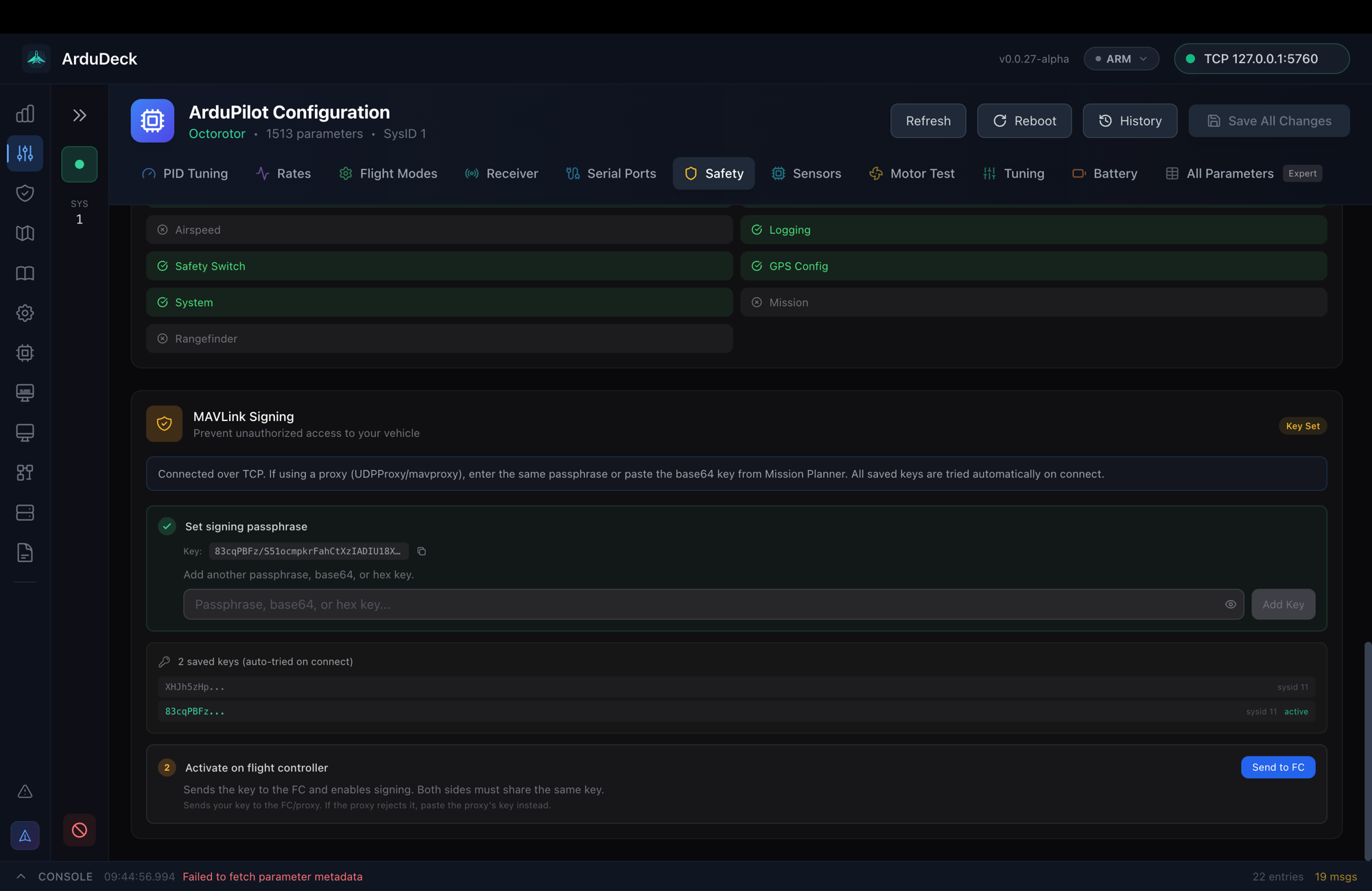Open the map view sidebar icon
Image resolution: width=1372 pixels, height=891 pixels.
(25, 233)
